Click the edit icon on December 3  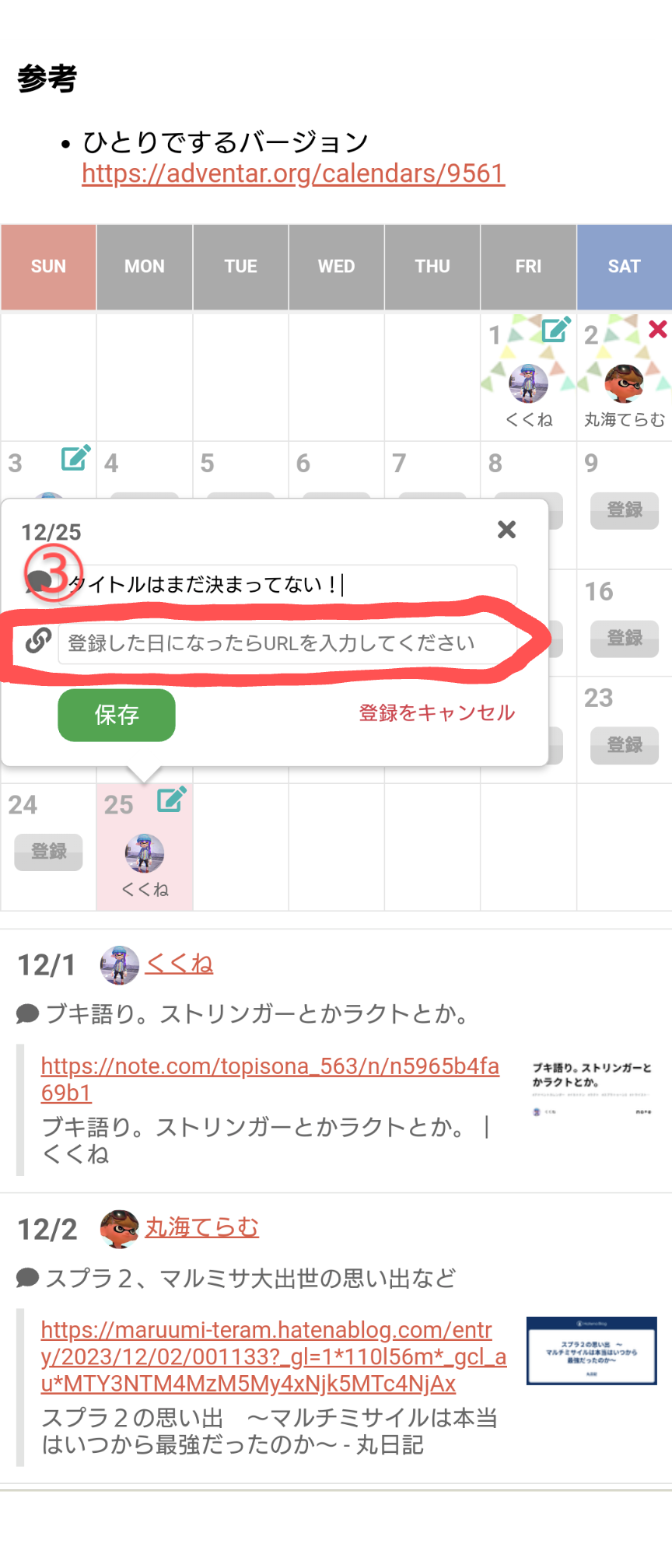click(76, 457)
